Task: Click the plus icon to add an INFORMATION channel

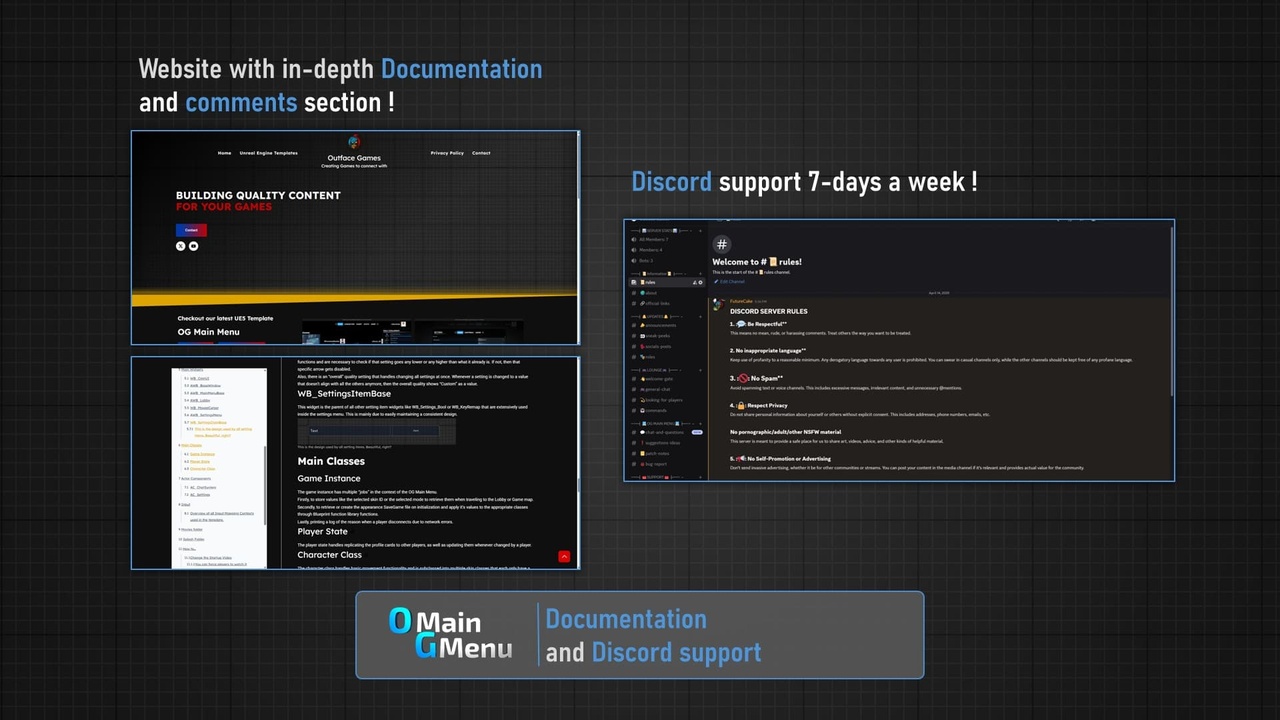Action: [x=700, y=273]
